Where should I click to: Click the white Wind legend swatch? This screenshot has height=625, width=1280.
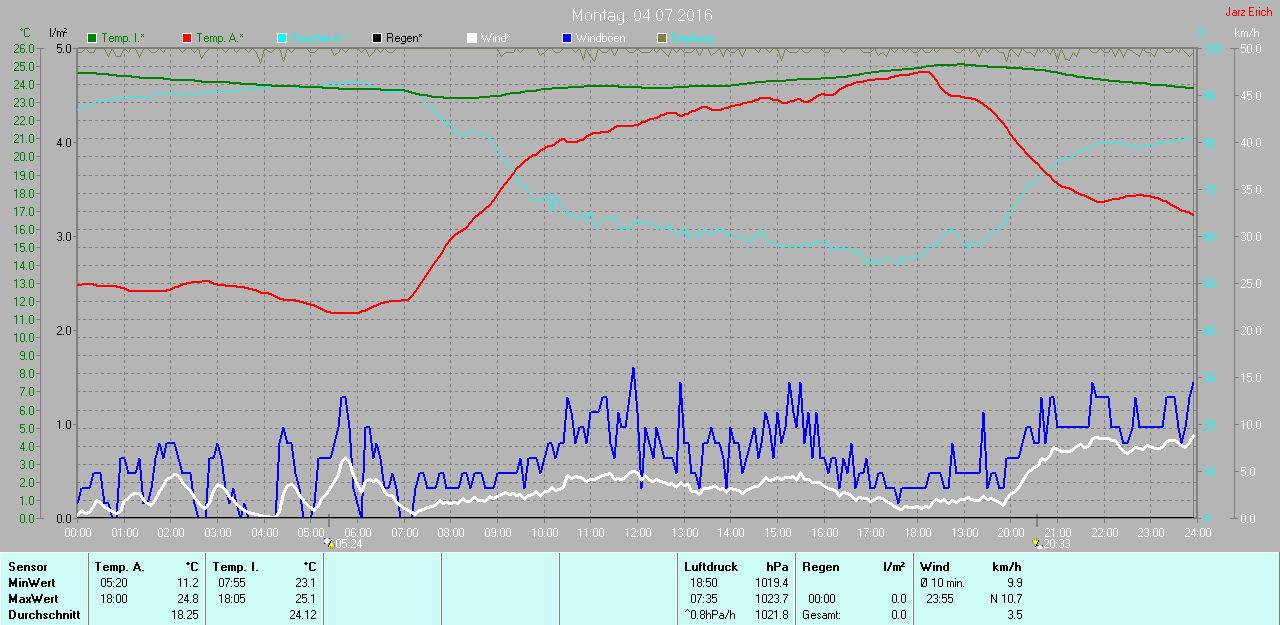point(471,37)
